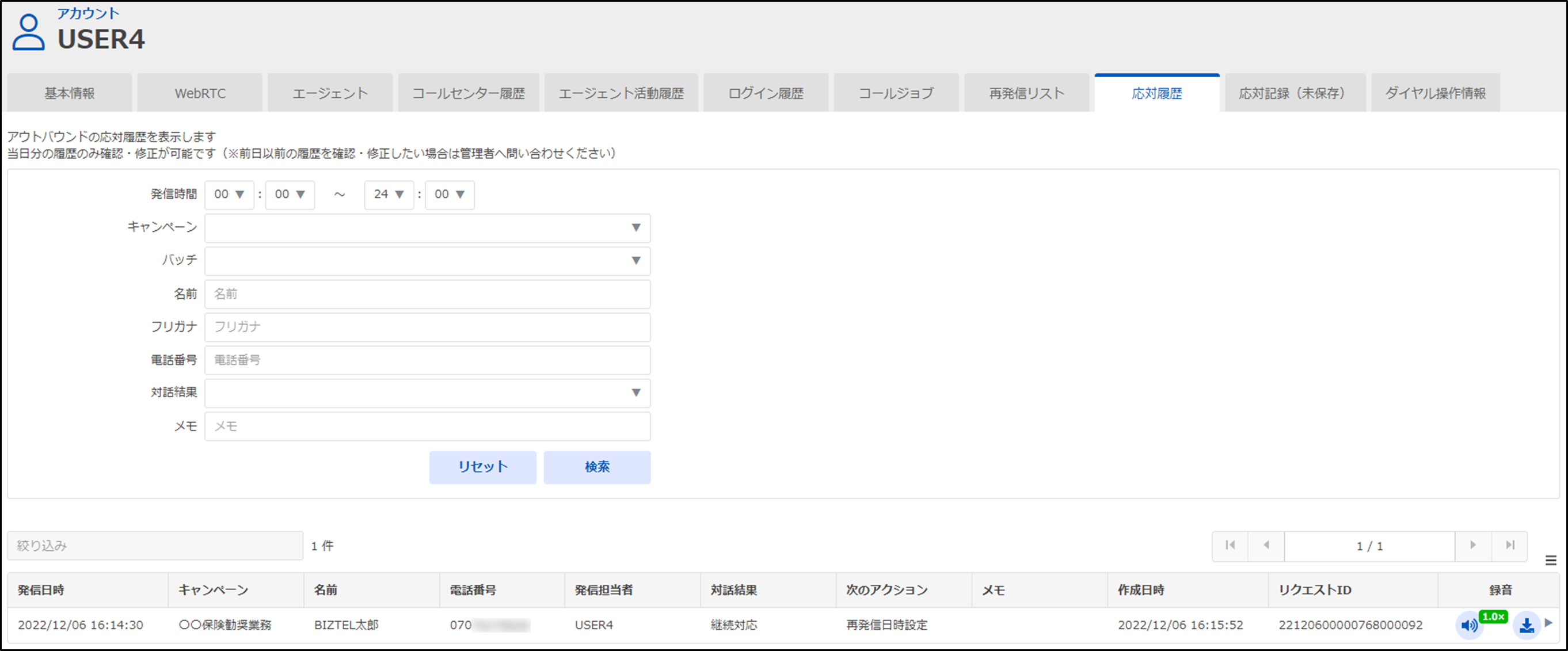Open the 再発信リスト tab
Screen dimensions: 1568x651
pyautogui.click(x=1026, y=93)
